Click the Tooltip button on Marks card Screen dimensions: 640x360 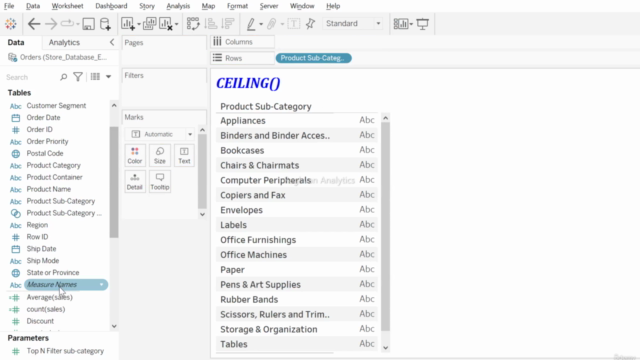[x=160, y=182]
